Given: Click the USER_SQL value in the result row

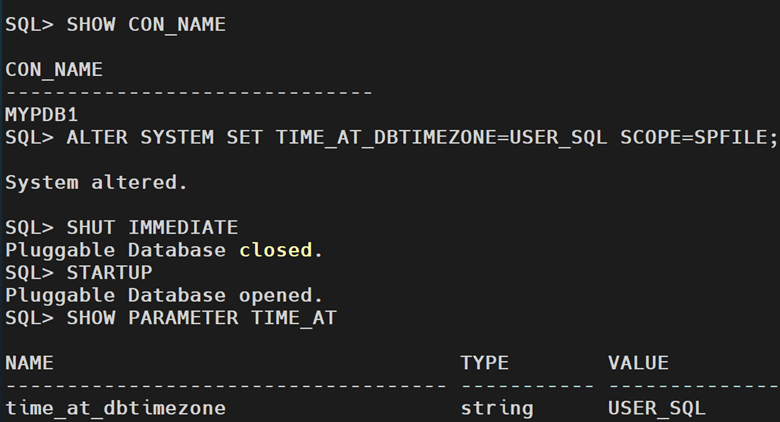Looking at the screenshot, I should [656, 408].
